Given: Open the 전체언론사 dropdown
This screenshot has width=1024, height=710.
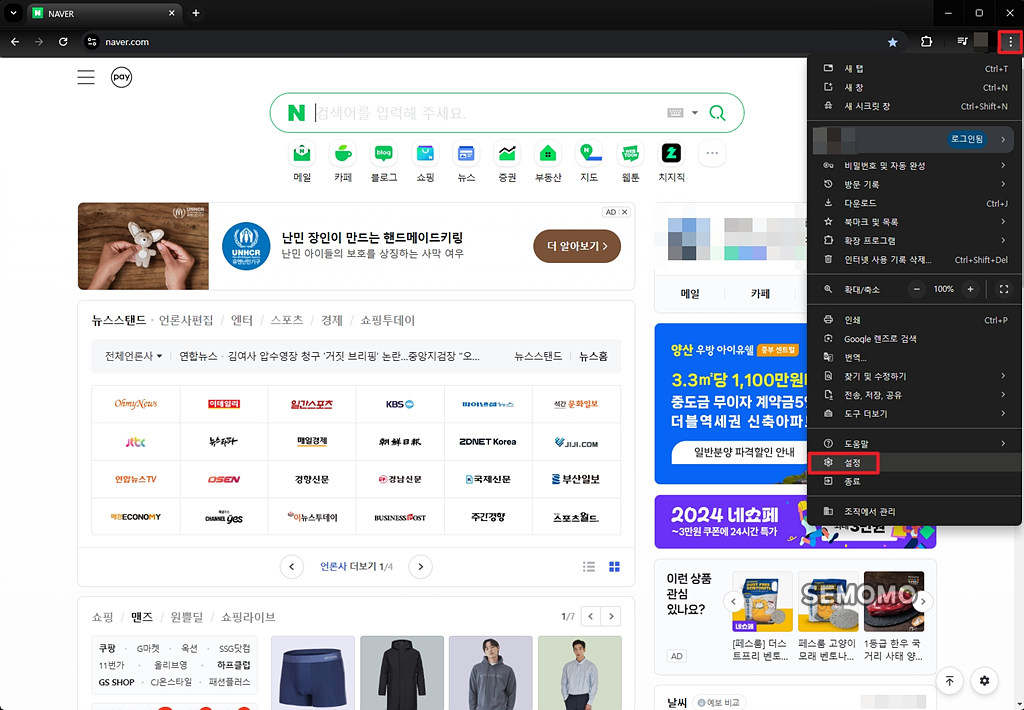Looking at the screenshot, I should tap(133, 356).
